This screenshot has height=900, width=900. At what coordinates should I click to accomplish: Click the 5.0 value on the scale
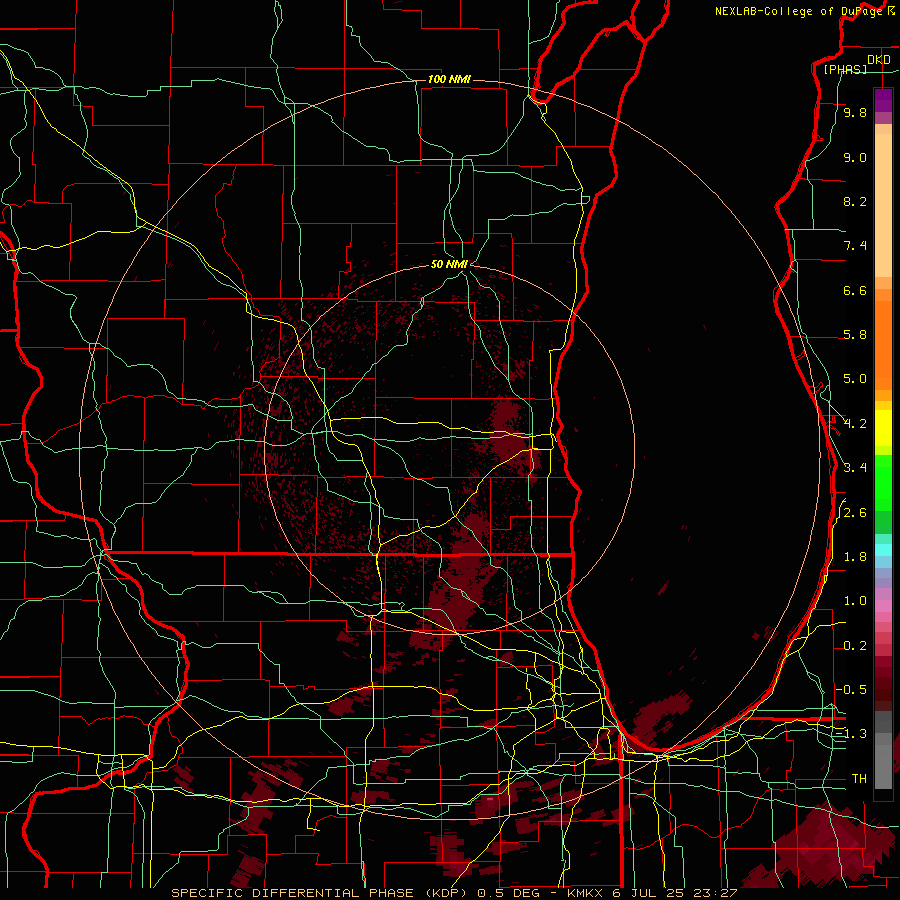tap(855, 379)
